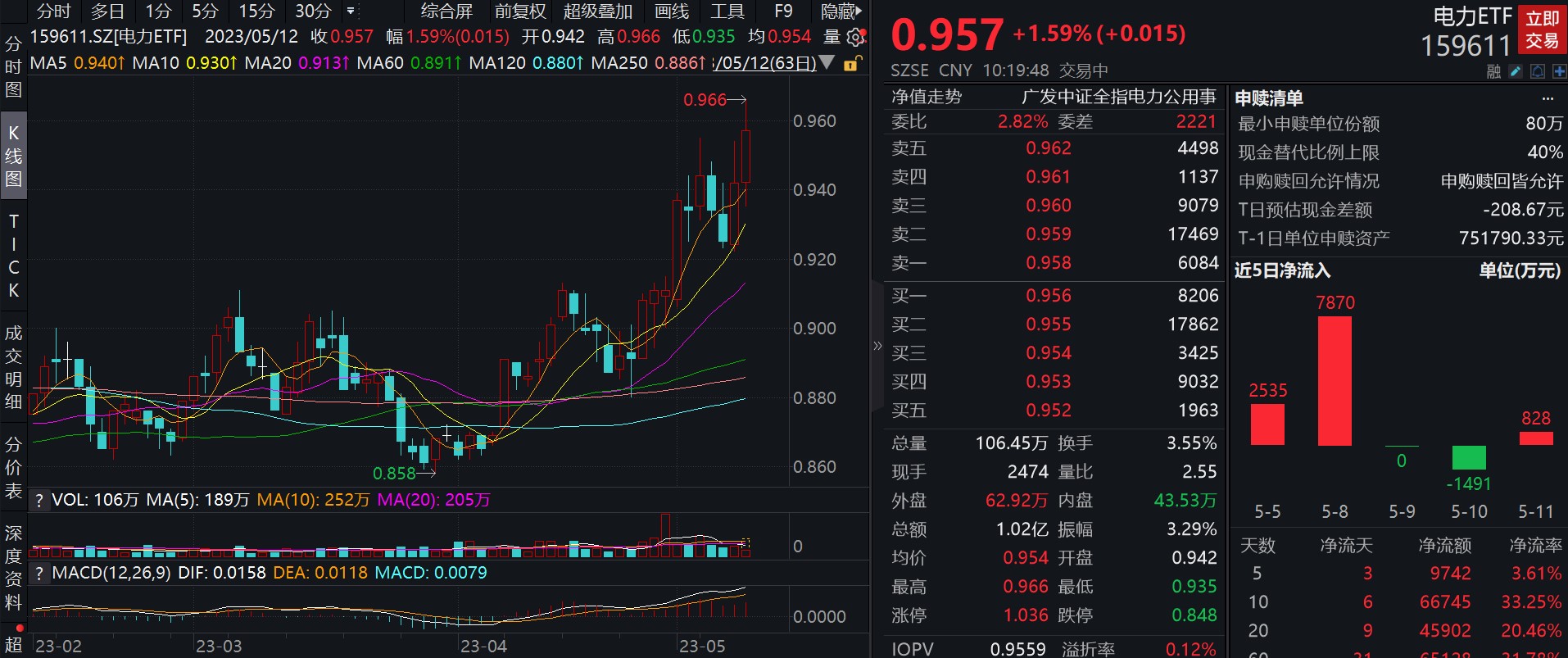Click the 涨停 price 1.036

(1026, 615)
